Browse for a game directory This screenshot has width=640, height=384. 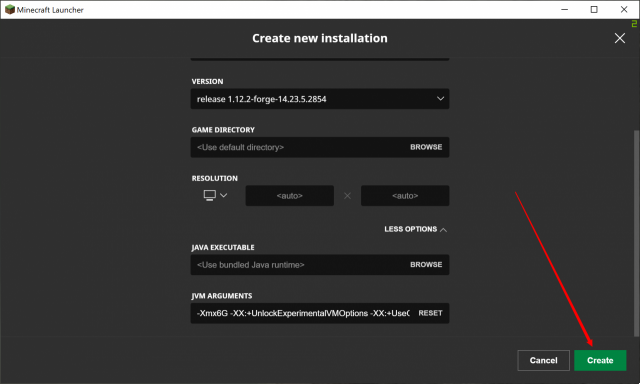(x=426, y=147)
